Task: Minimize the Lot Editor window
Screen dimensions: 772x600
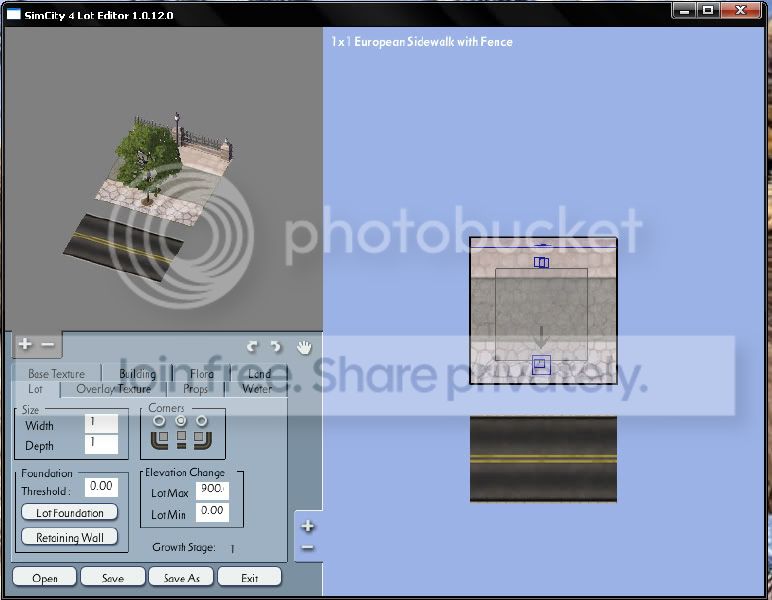Action: (x=684, y=10)
